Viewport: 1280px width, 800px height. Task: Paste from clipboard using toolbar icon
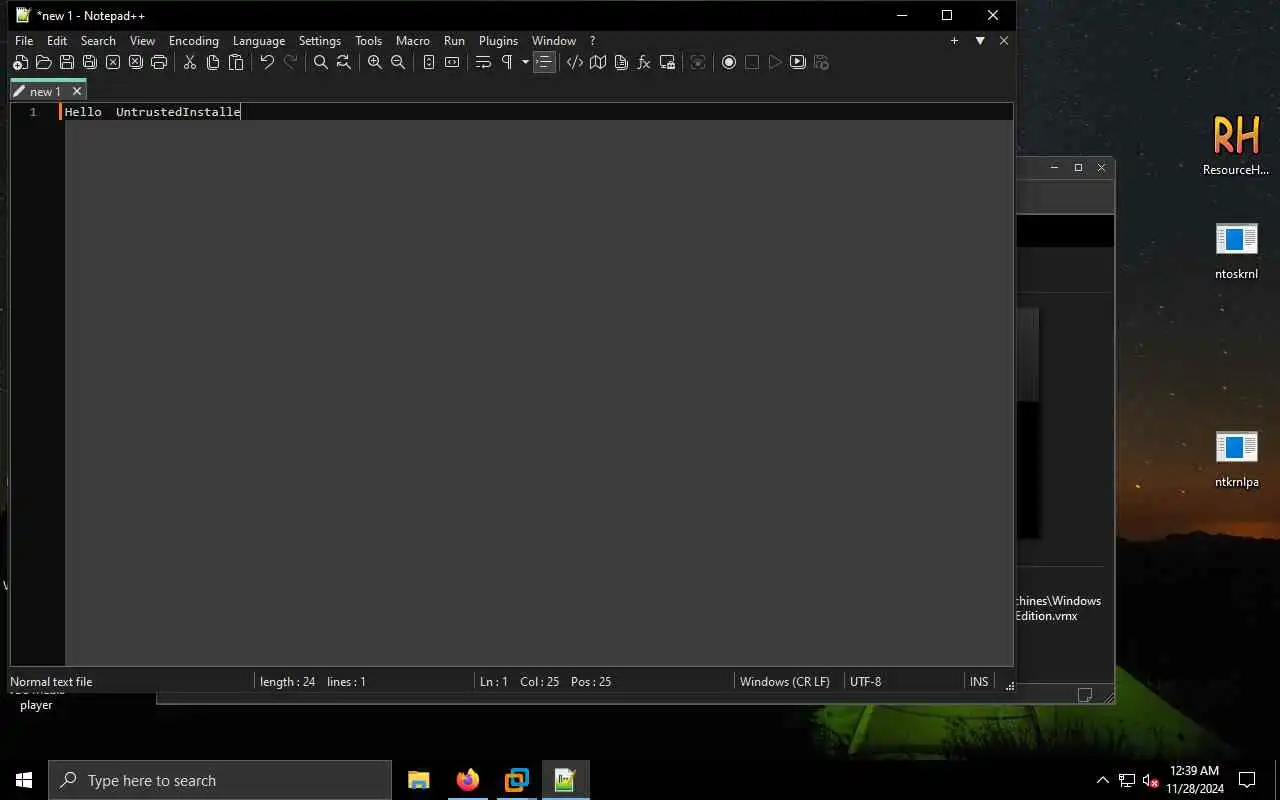236,62
